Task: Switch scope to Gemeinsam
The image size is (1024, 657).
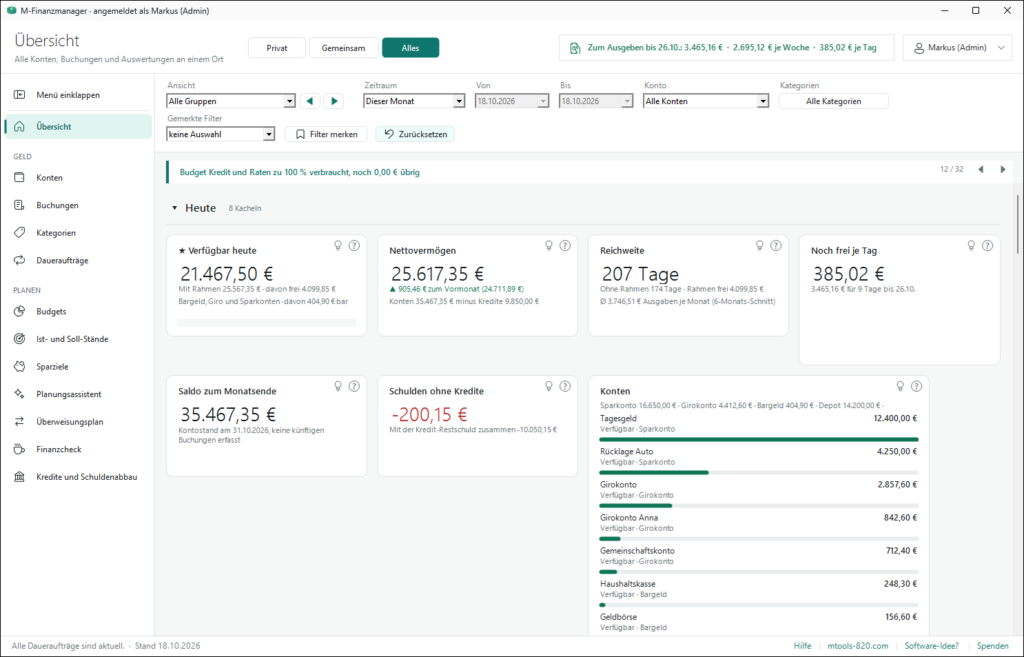Action: 343,48
